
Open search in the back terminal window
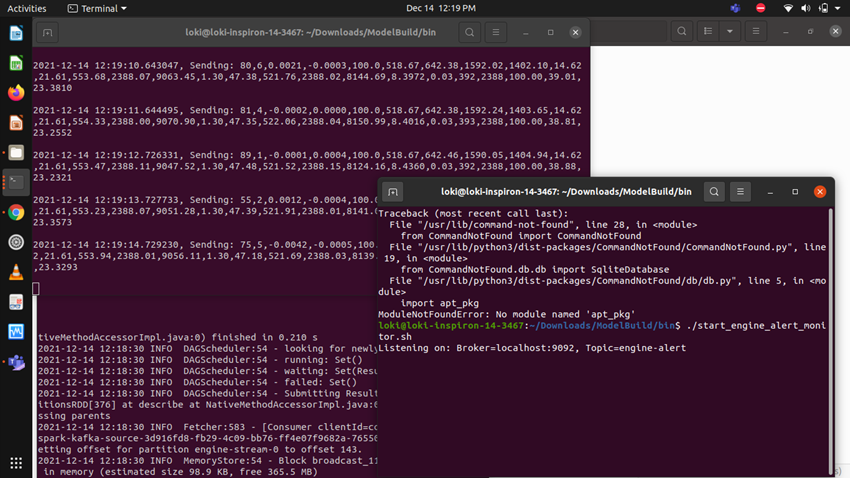tap(469, 33)
